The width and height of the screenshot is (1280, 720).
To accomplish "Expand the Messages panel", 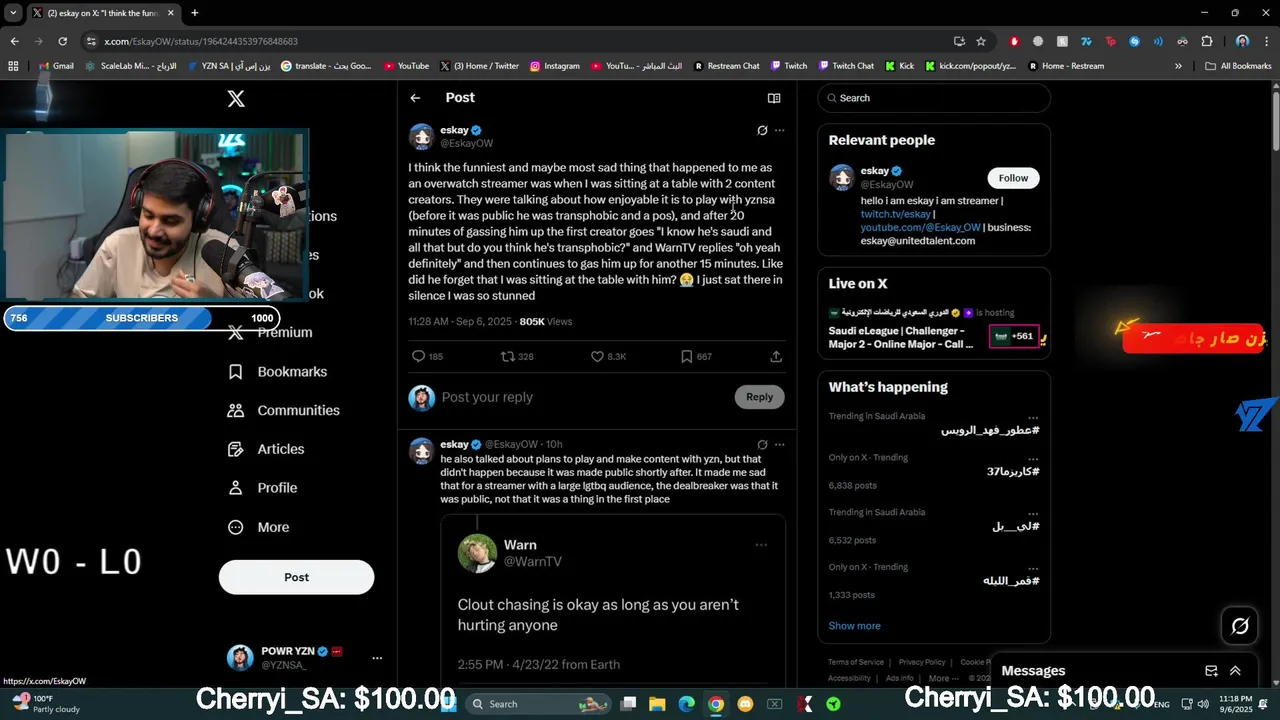I will pyautogui.click(x=1235, y=671).
